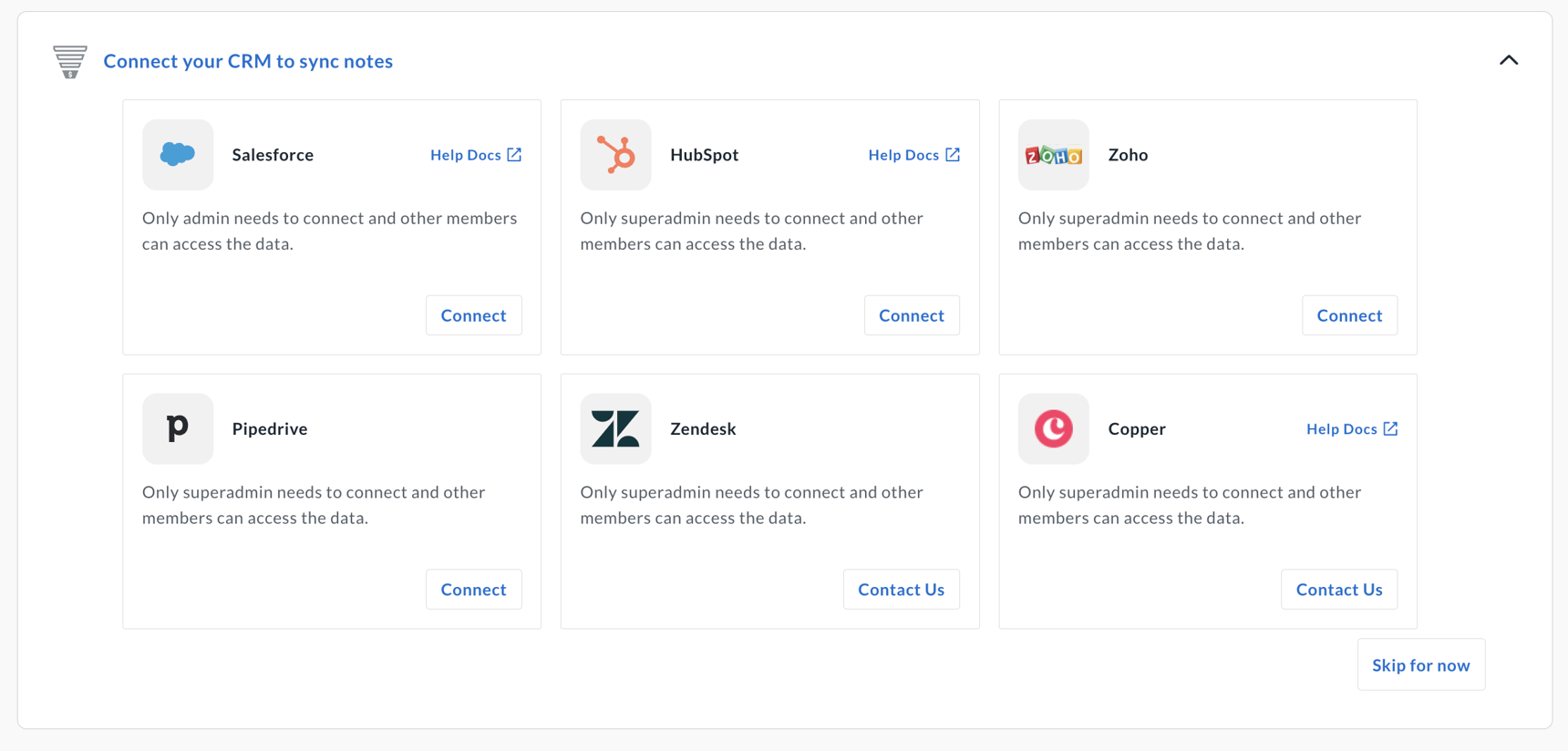Click the Salesforce cloud logo icon
This screenshot has width=1568, height=751.
coord(178,154)
